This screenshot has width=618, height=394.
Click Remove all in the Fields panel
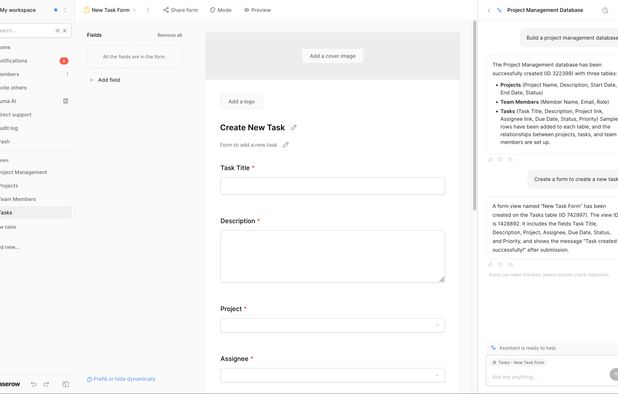(x=169, y=35)
